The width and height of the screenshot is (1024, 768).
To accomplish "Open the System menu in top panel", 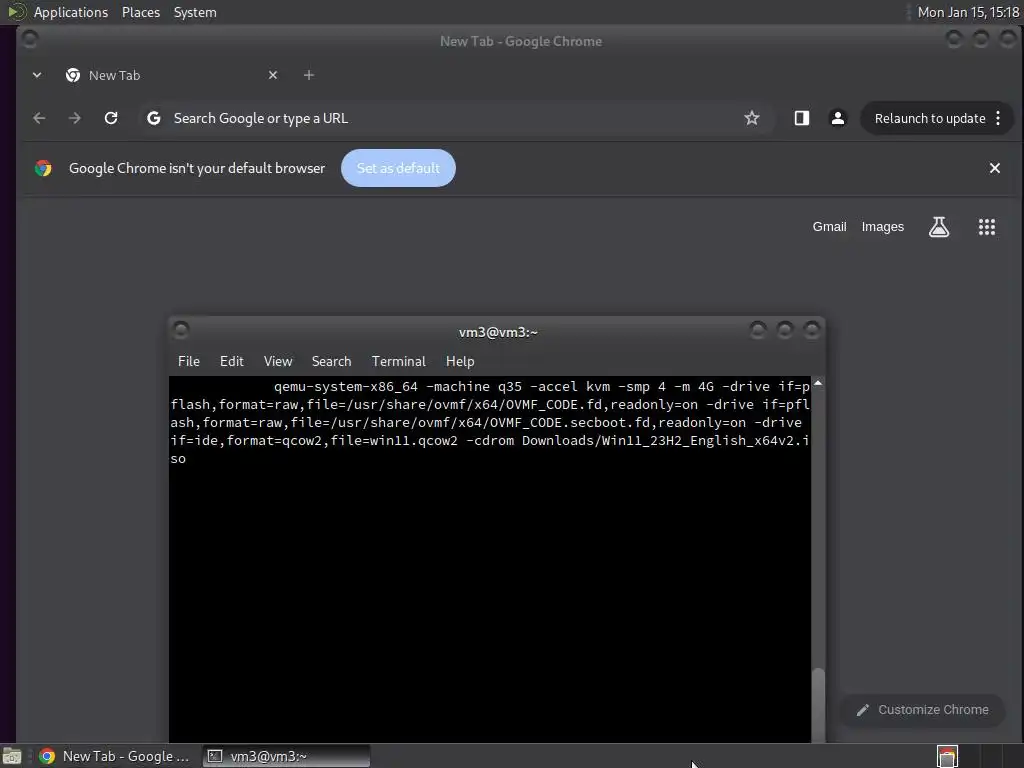I will tap(195, 12).
